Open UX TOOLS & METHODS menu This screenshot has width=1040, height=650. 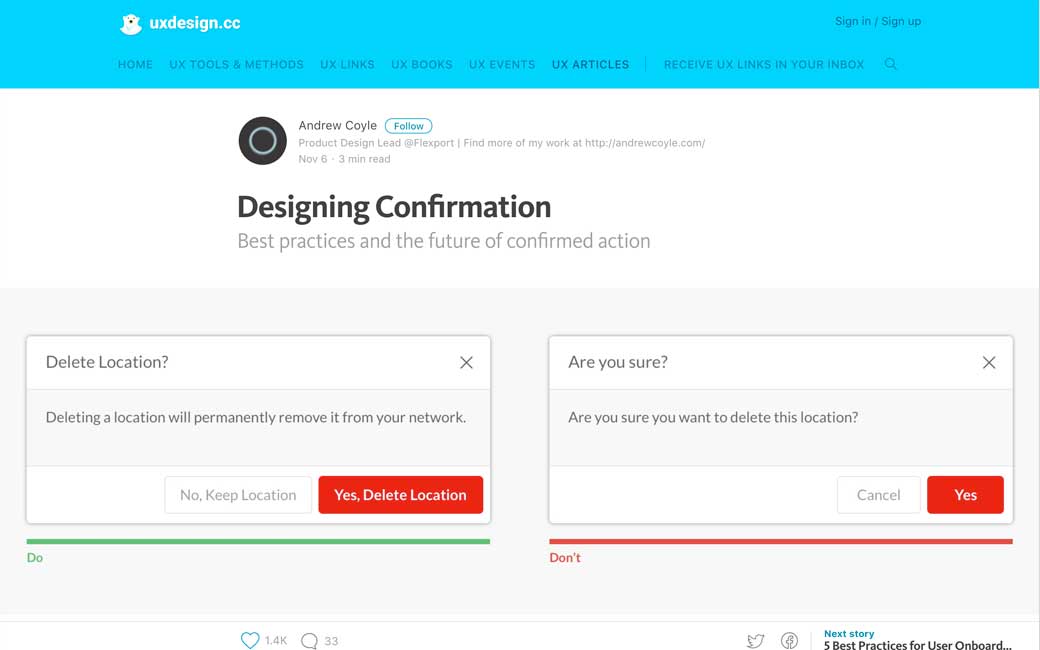[x=236, y=64]
